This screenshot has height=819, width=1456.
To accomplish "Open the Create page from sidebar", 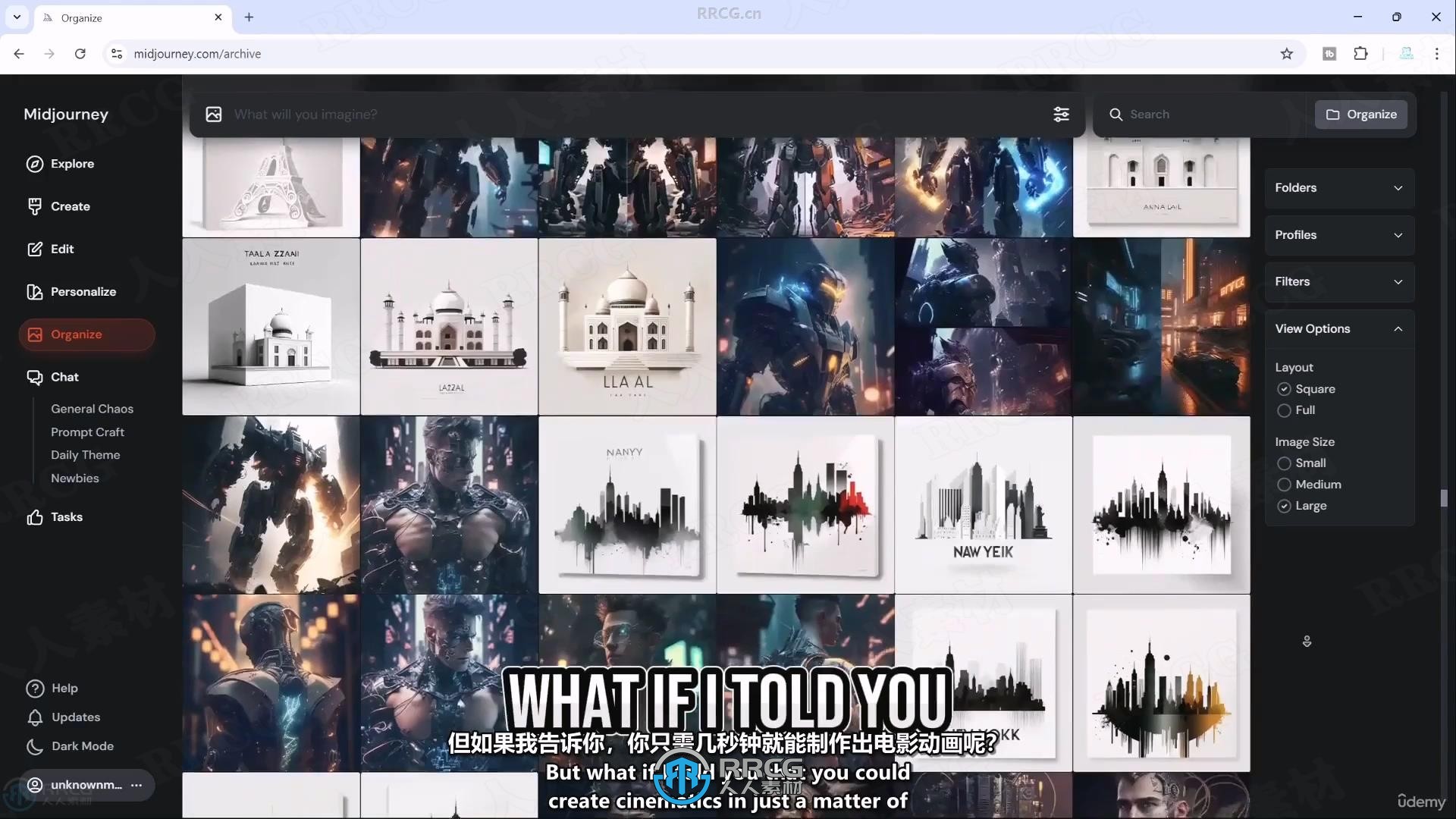I will pyautogui.click(x=58, y=206).
